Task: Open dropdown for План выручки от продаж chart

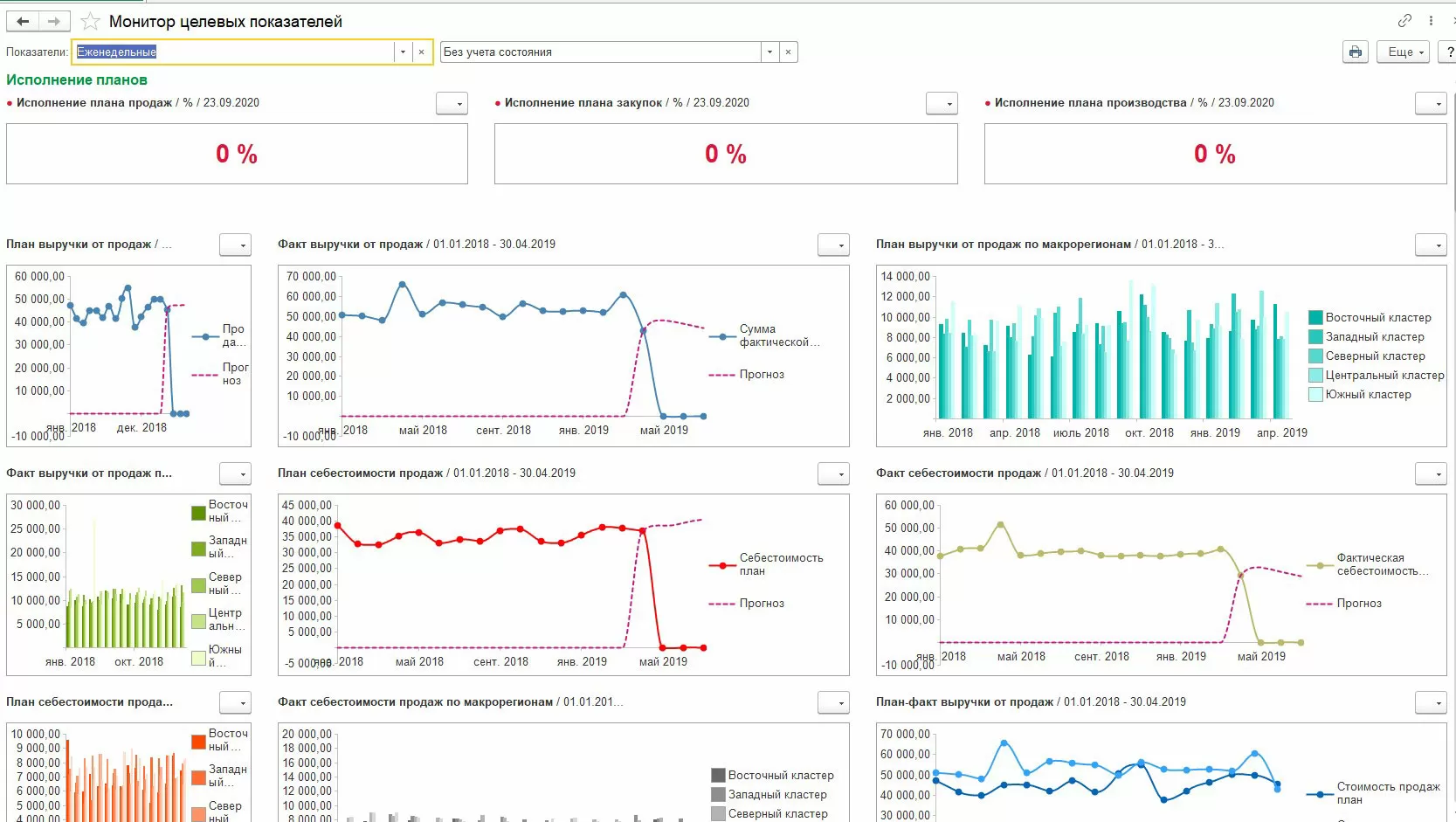Action: tap(235, 245)
